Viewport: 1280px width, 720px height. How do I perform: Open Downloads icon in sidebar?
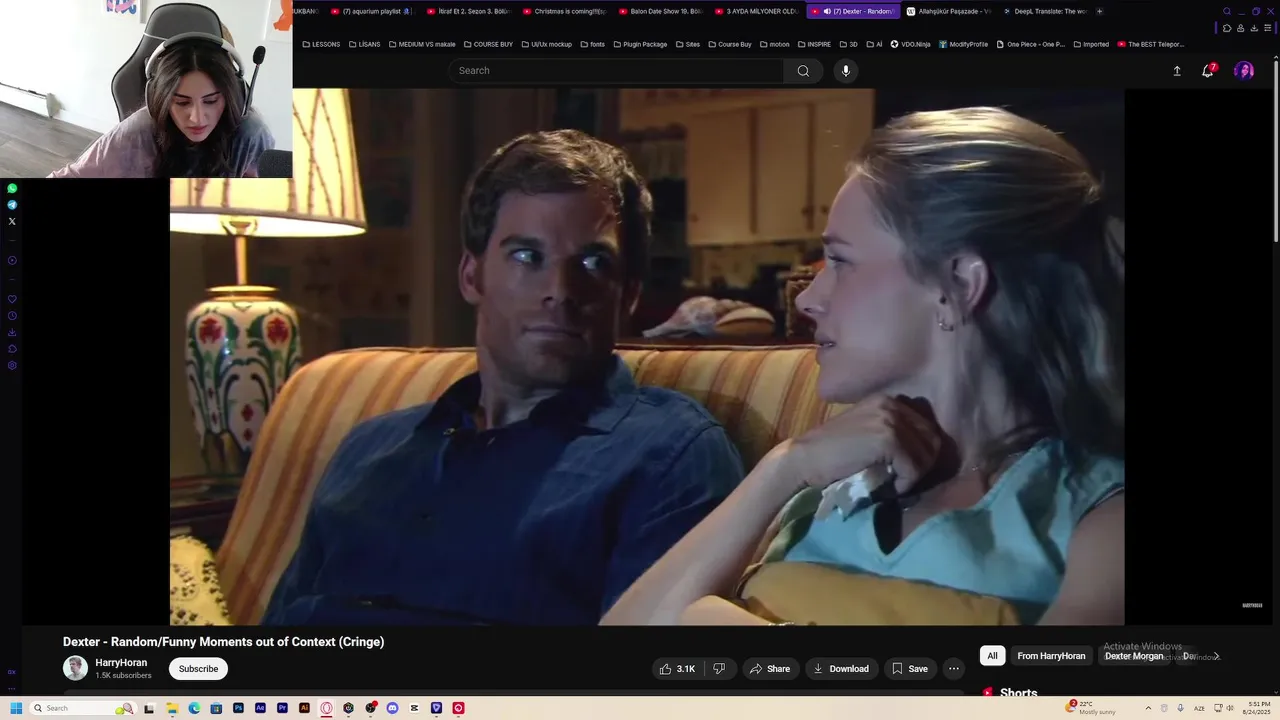coord(12,332)
